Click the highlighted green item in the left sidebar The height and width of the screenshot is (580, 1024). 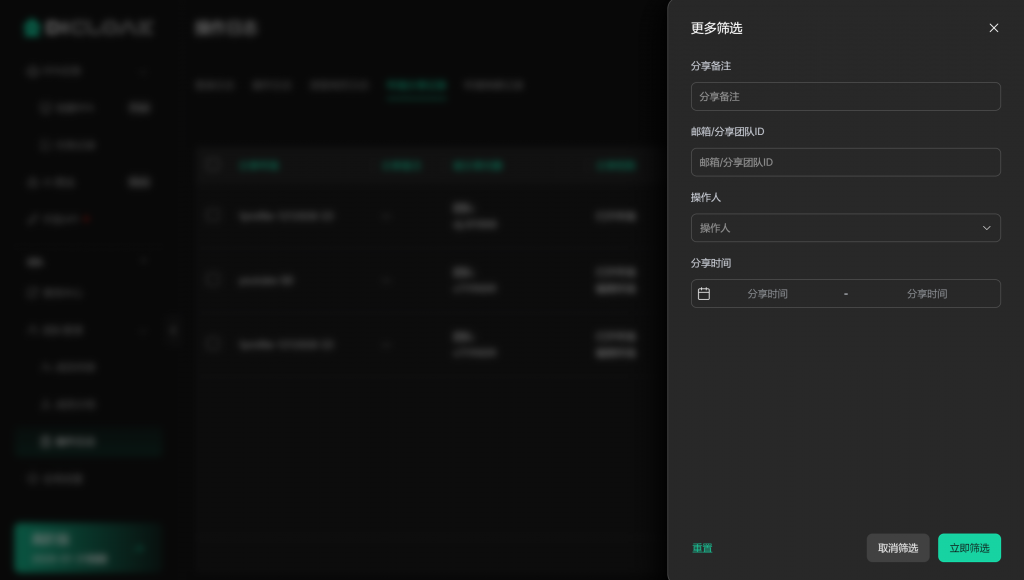tap(88, 441)
